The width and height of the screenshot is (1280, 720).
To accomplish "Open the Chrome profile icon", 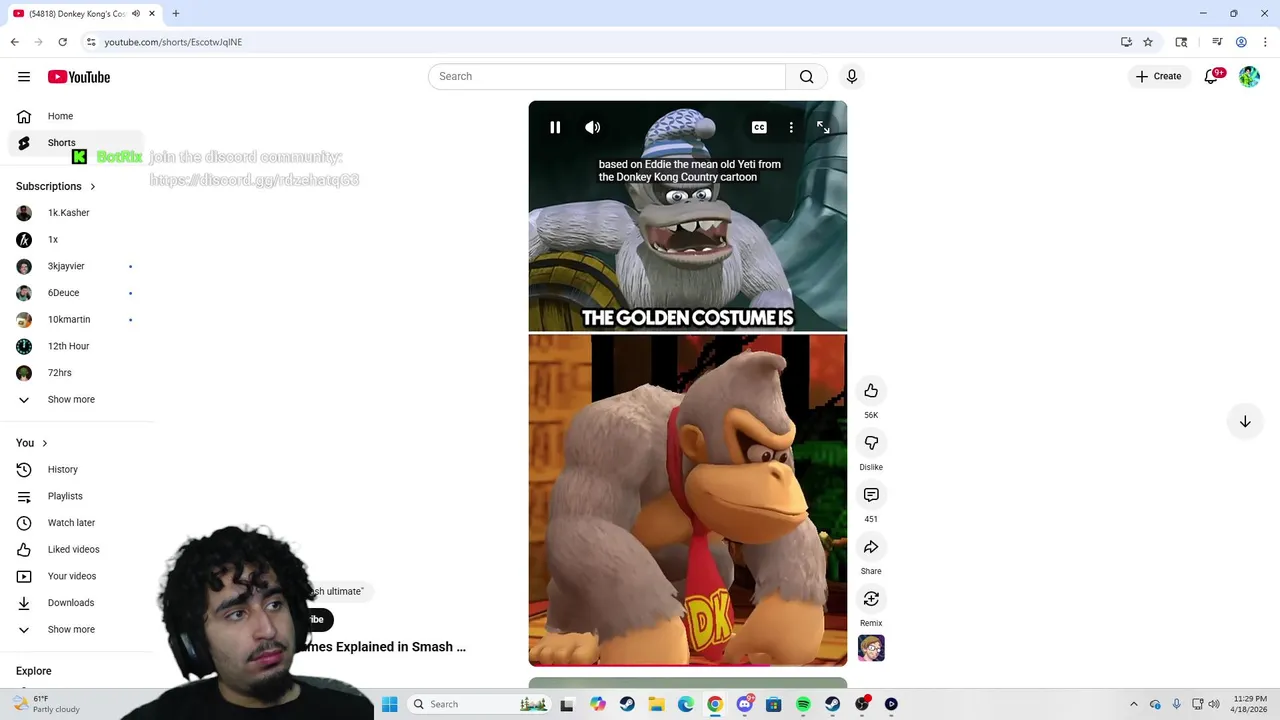I will (x=1241, y=42).
